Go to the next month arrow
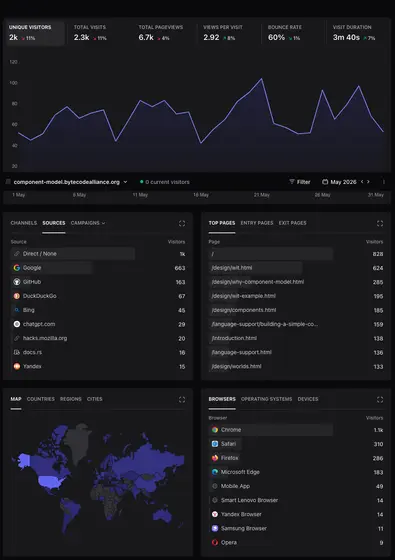Viewport: 395px width, 560px height. (x=368, y=182)
